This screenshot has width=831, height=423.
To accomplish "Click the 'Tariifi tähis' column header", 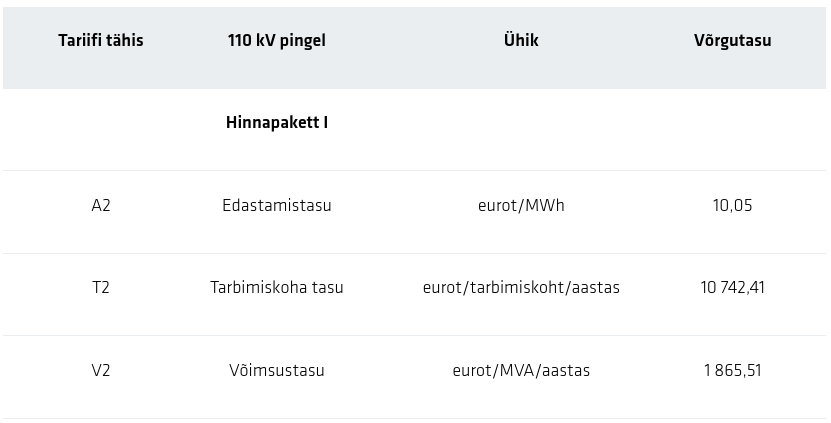I will [101, 41].
